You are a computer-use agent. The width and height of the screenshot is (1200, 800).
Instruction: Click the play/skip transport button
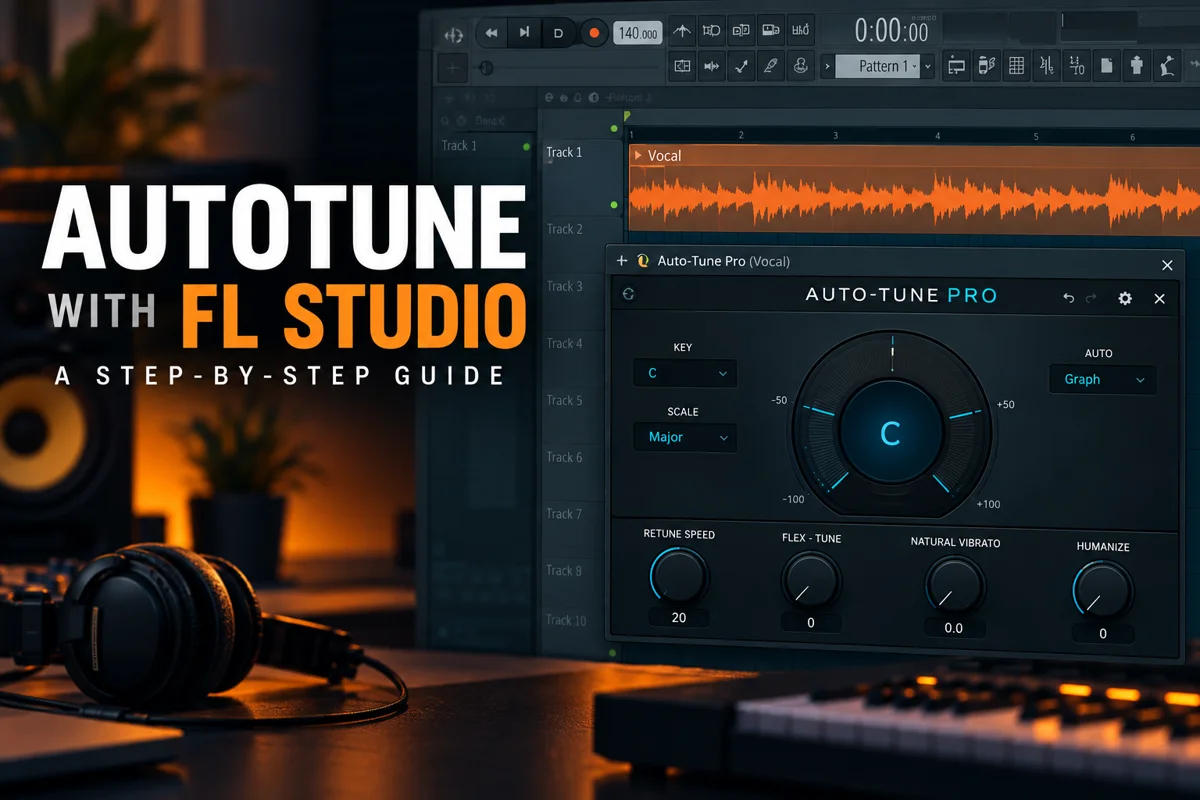[x=523, y=33]
